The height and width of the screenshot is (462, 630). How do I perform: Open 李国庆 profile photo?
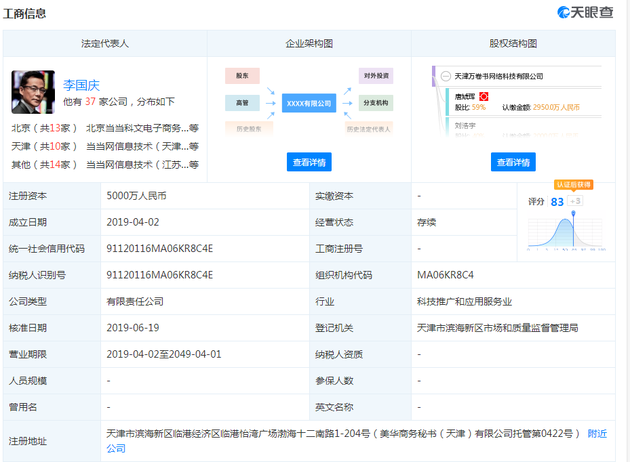[x=33, y=92]
